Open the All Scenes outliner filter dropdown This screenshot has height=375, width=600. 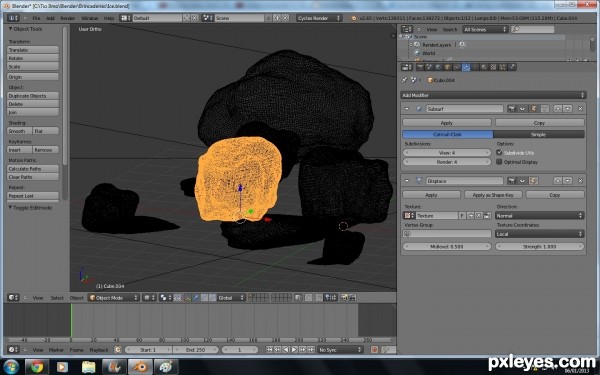pyautogui.click(x=485, y=29)
